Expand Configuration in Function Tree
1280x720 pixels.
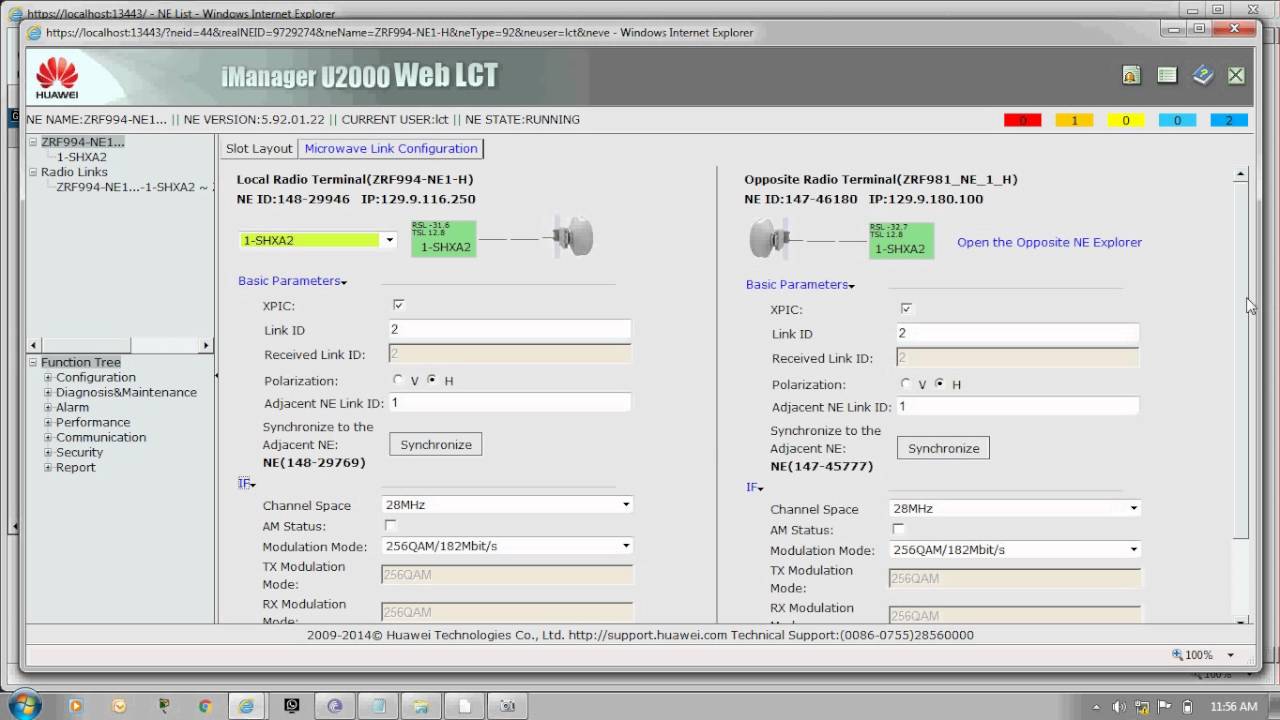[48, 378]
